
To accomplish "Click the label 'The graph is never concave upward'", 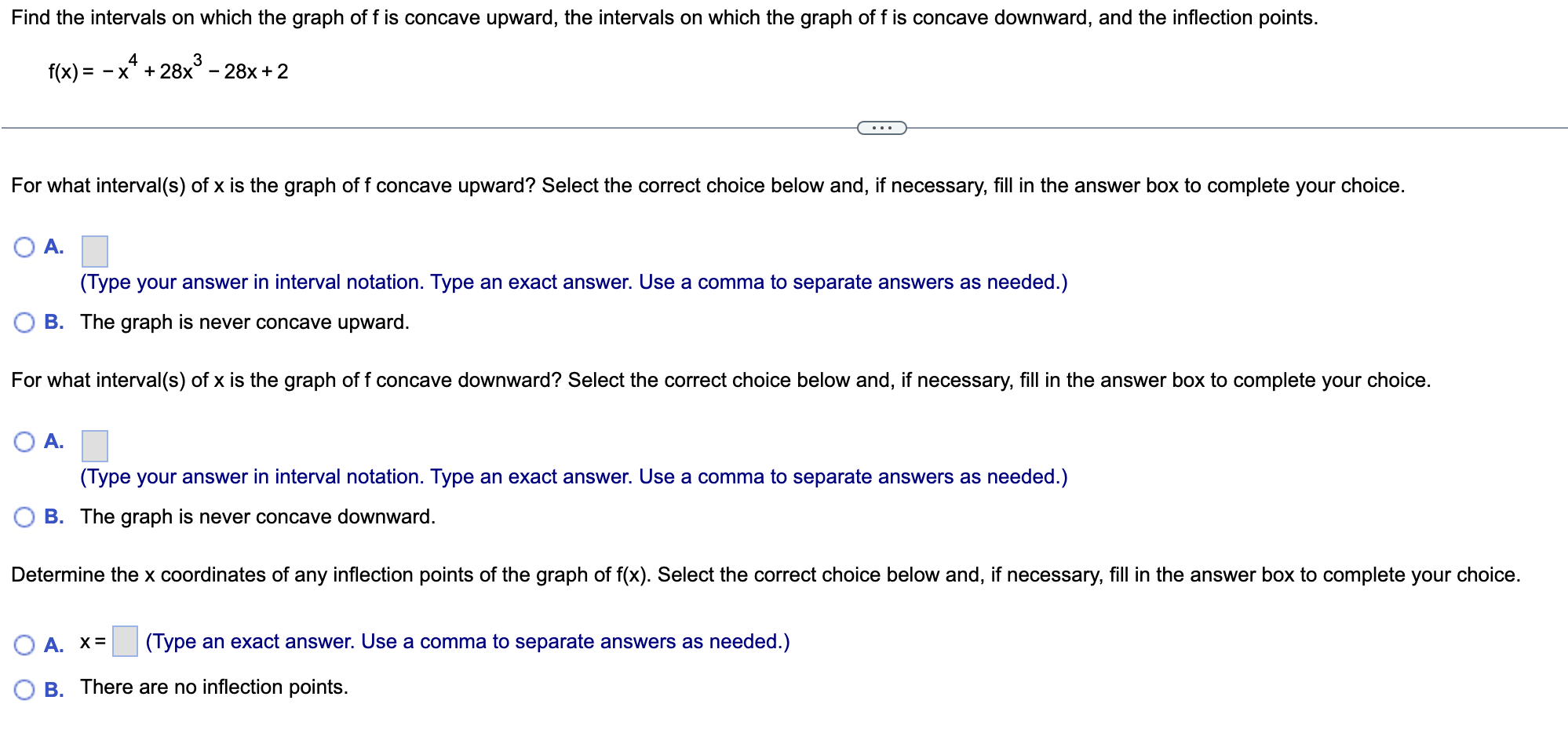I will 244,321.
